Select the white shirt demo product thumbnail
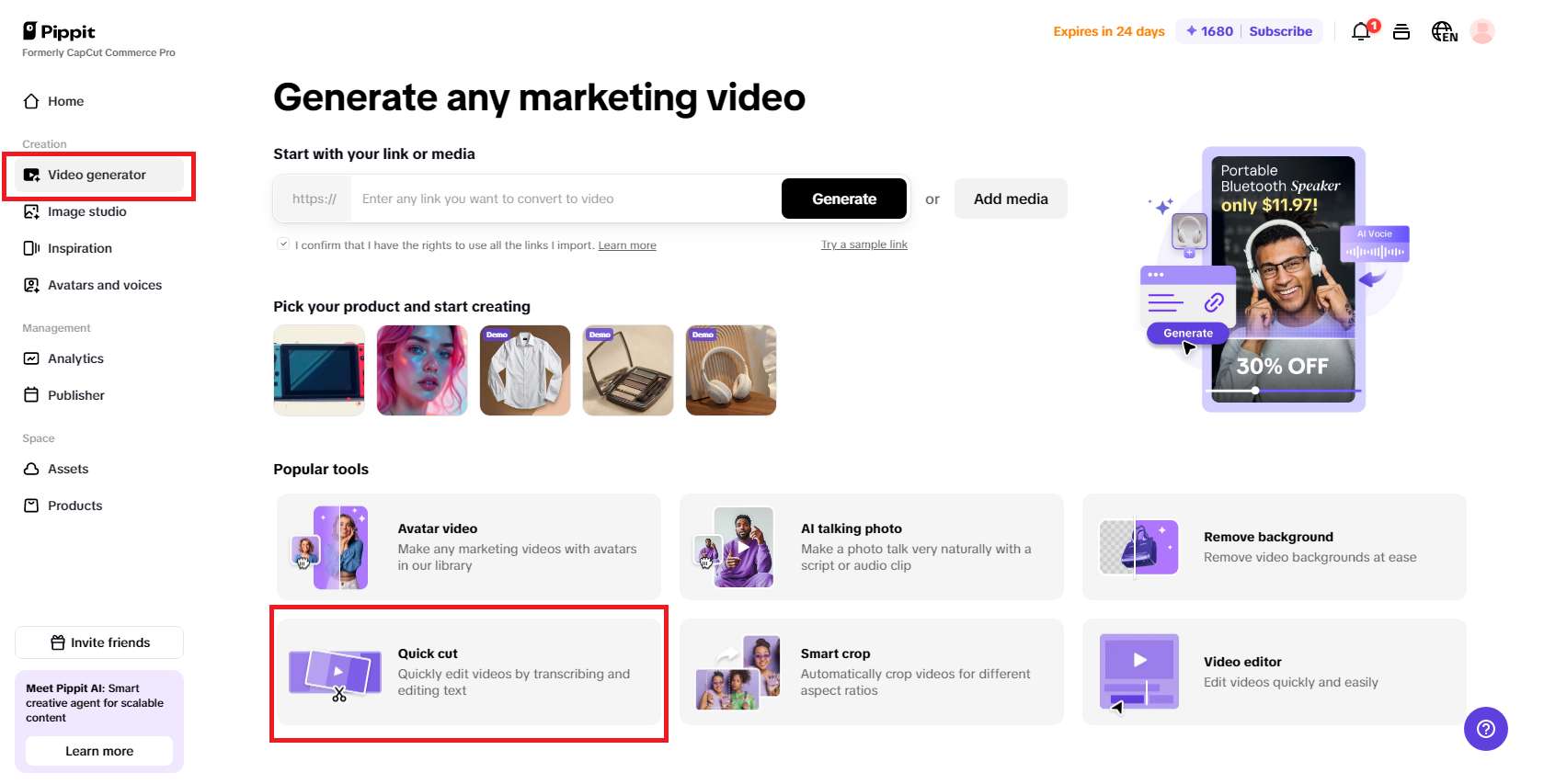Image resolution: width=1544 pixels, height=784 pixels. [525, 370]
